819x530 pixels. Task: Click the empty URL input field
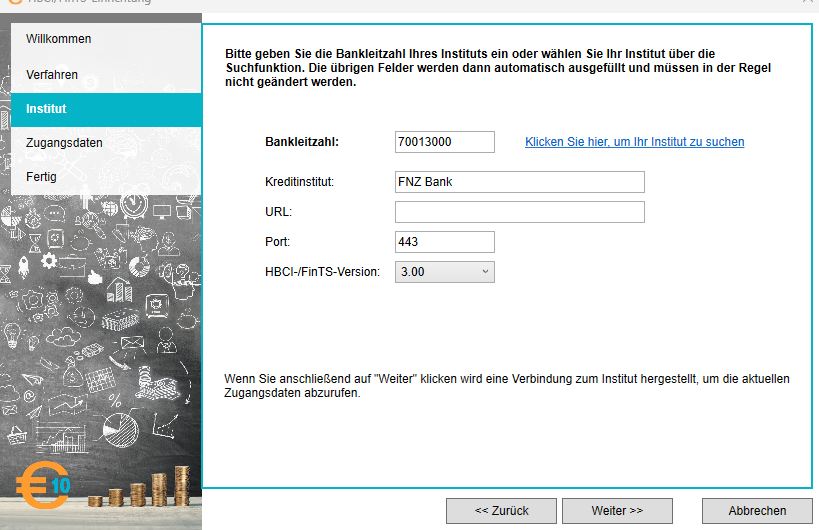point(520,212)
